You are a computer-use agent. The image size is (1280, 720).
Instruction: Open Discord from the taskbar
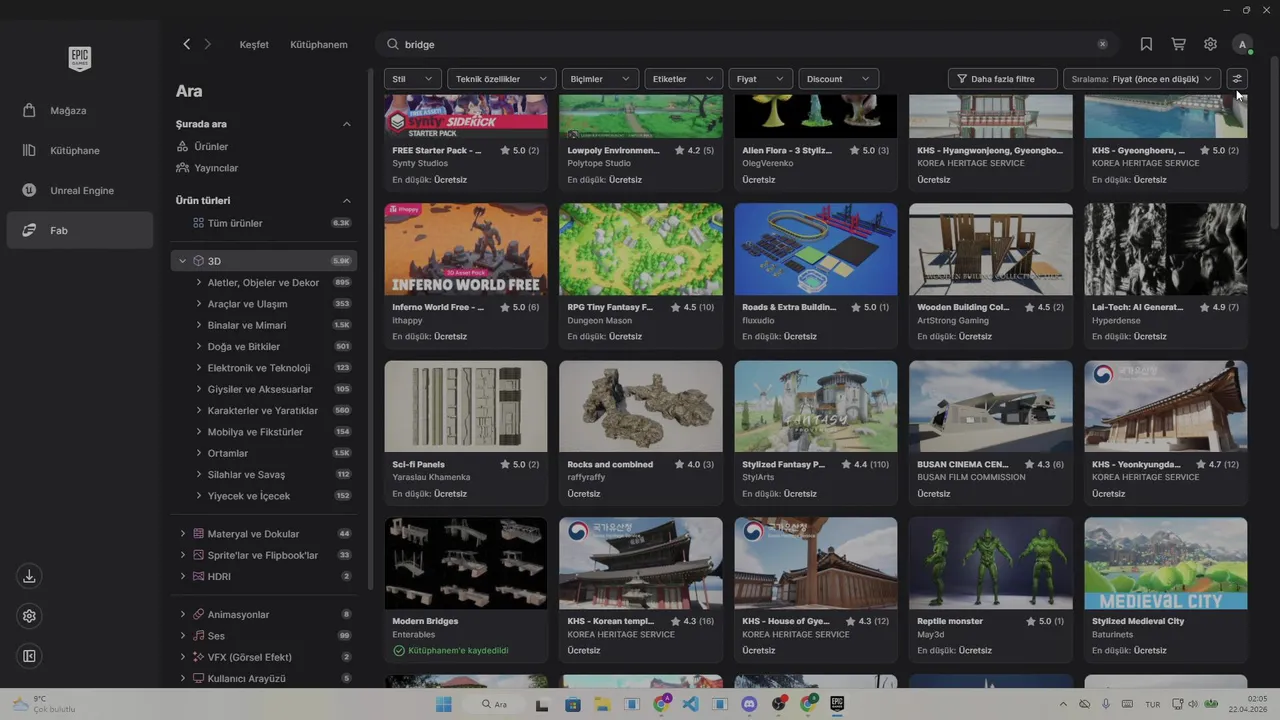pyautogui.click(x=749, y=704)
